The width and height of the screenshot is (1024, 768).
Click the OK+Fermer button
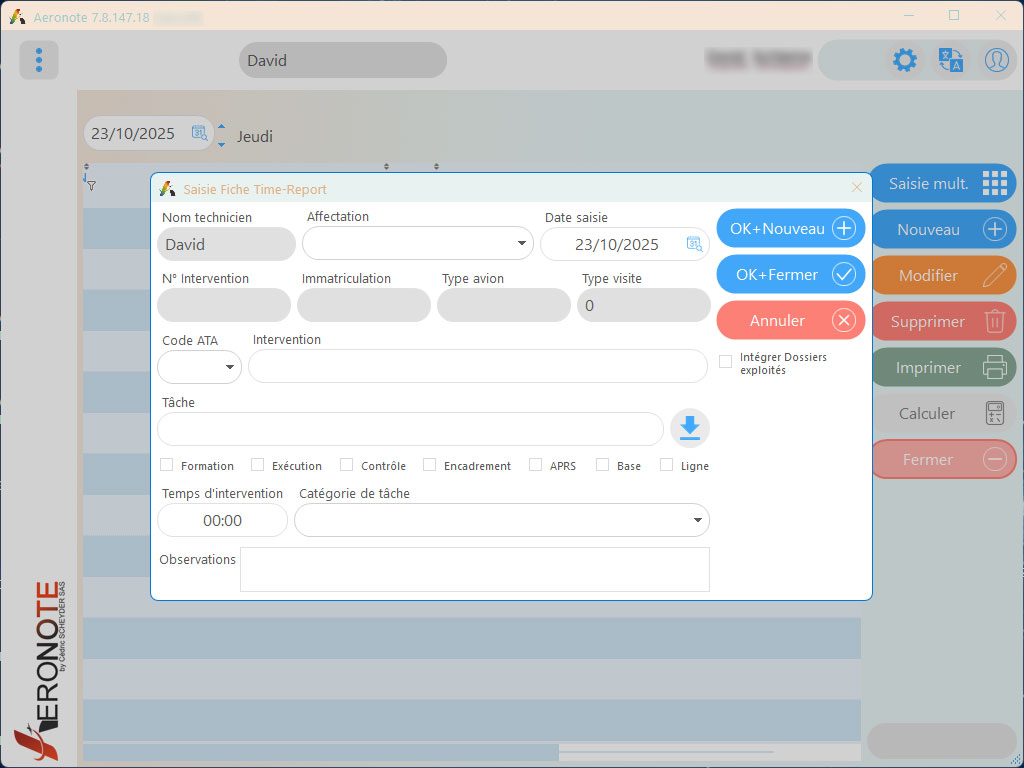pos(791,274)
